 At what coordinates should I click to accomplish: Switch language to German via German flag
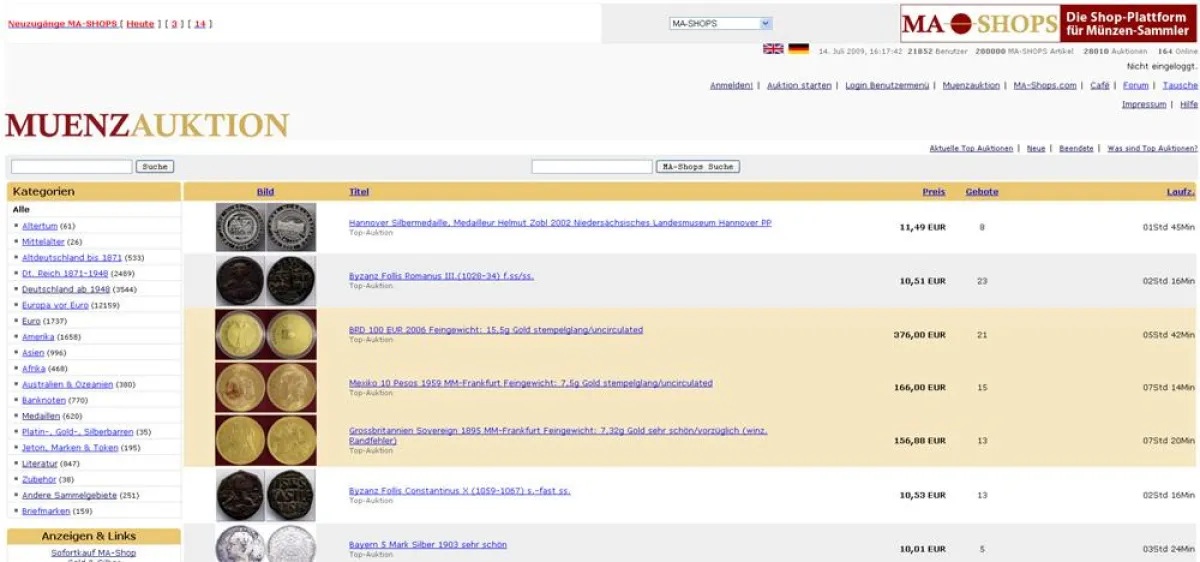pyautogui.click(x=798, y=48)
